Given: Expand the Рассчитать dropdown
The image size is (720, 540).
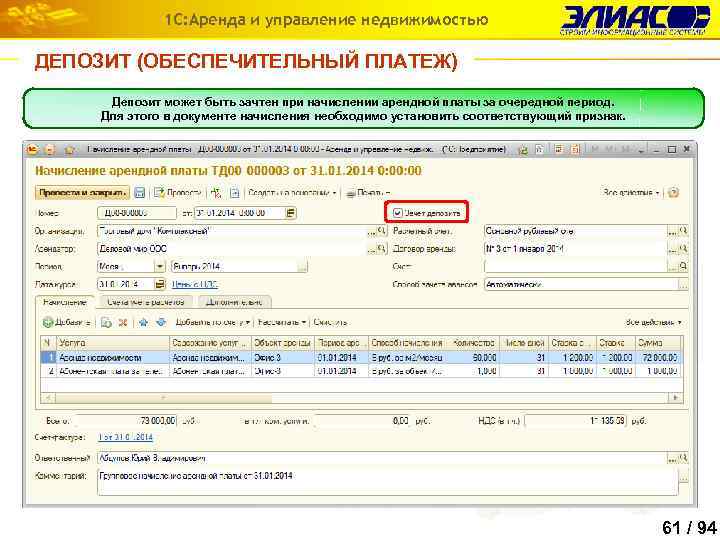Looking at the screenshot, I should 282,322.
